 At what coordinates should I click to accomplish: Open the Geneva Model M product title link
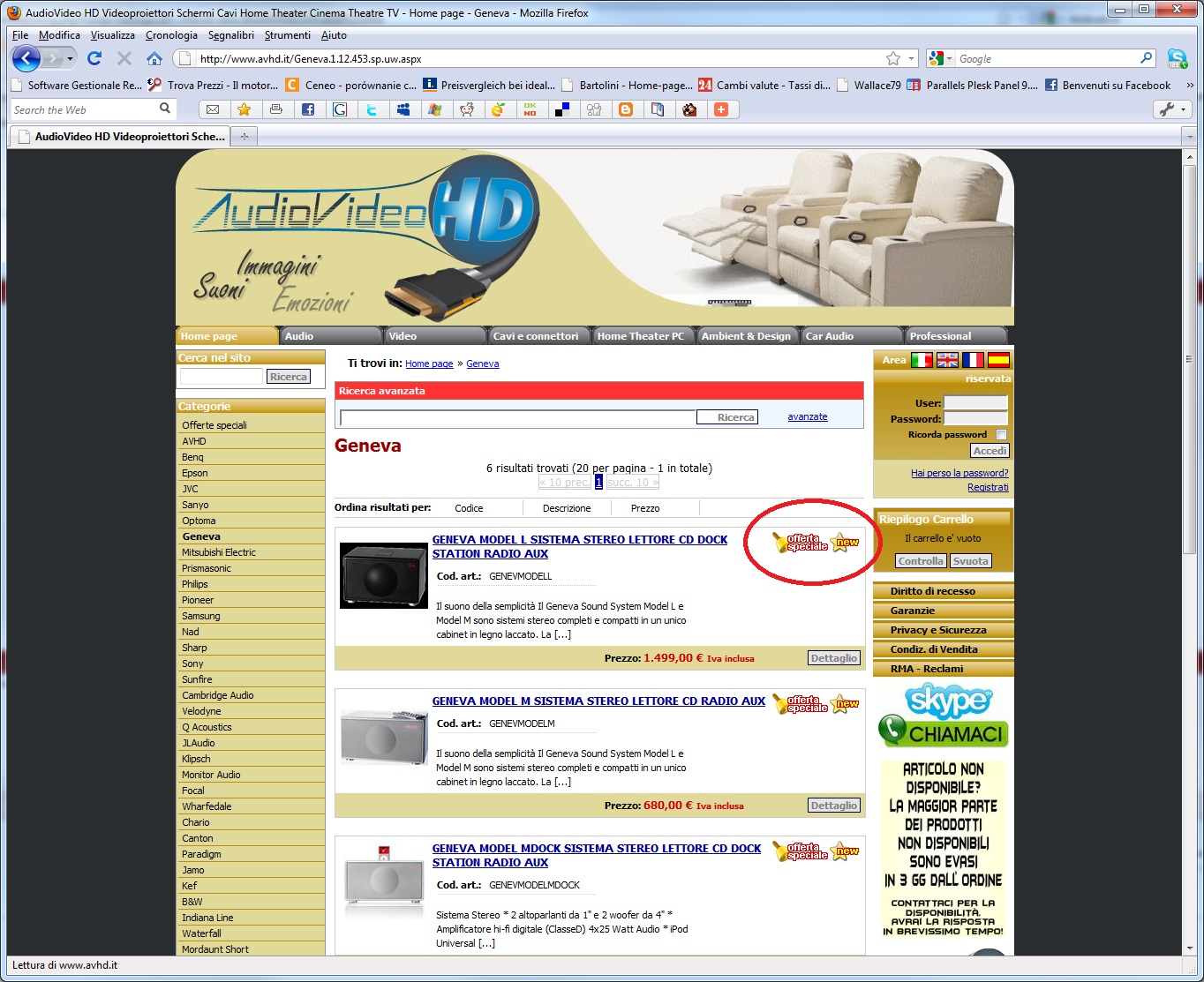click(598, 701)
